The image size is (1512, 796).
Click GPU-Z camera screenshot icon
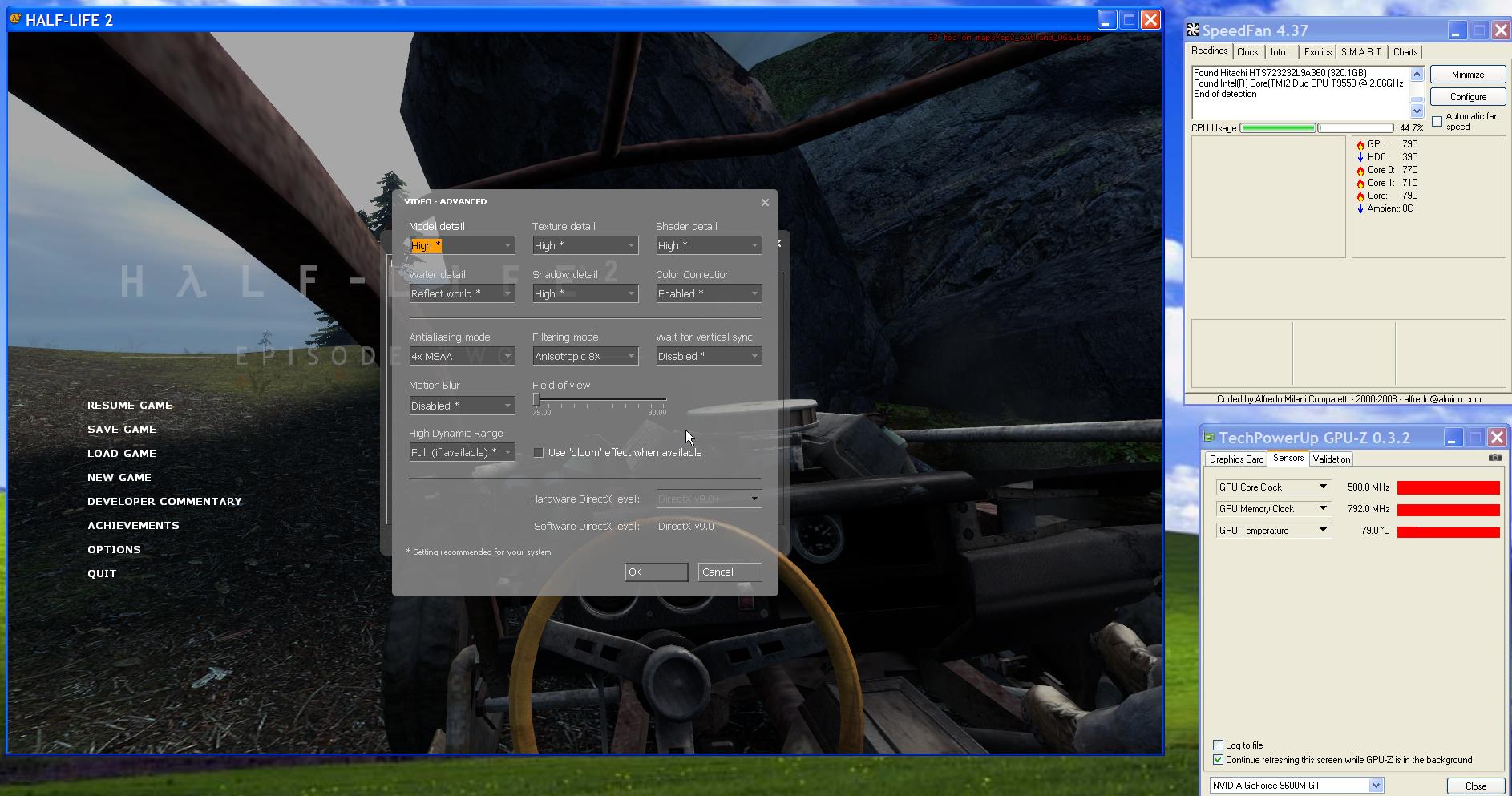(1495, 458)
